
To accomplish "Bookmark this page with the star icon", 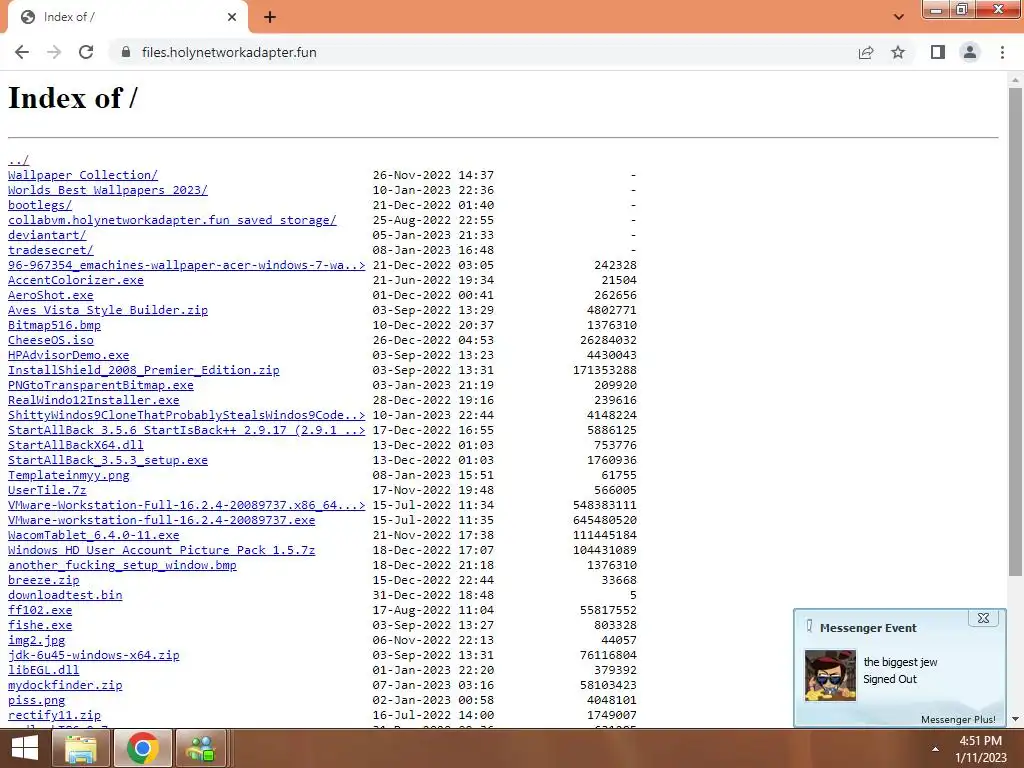I will point(898,52).
